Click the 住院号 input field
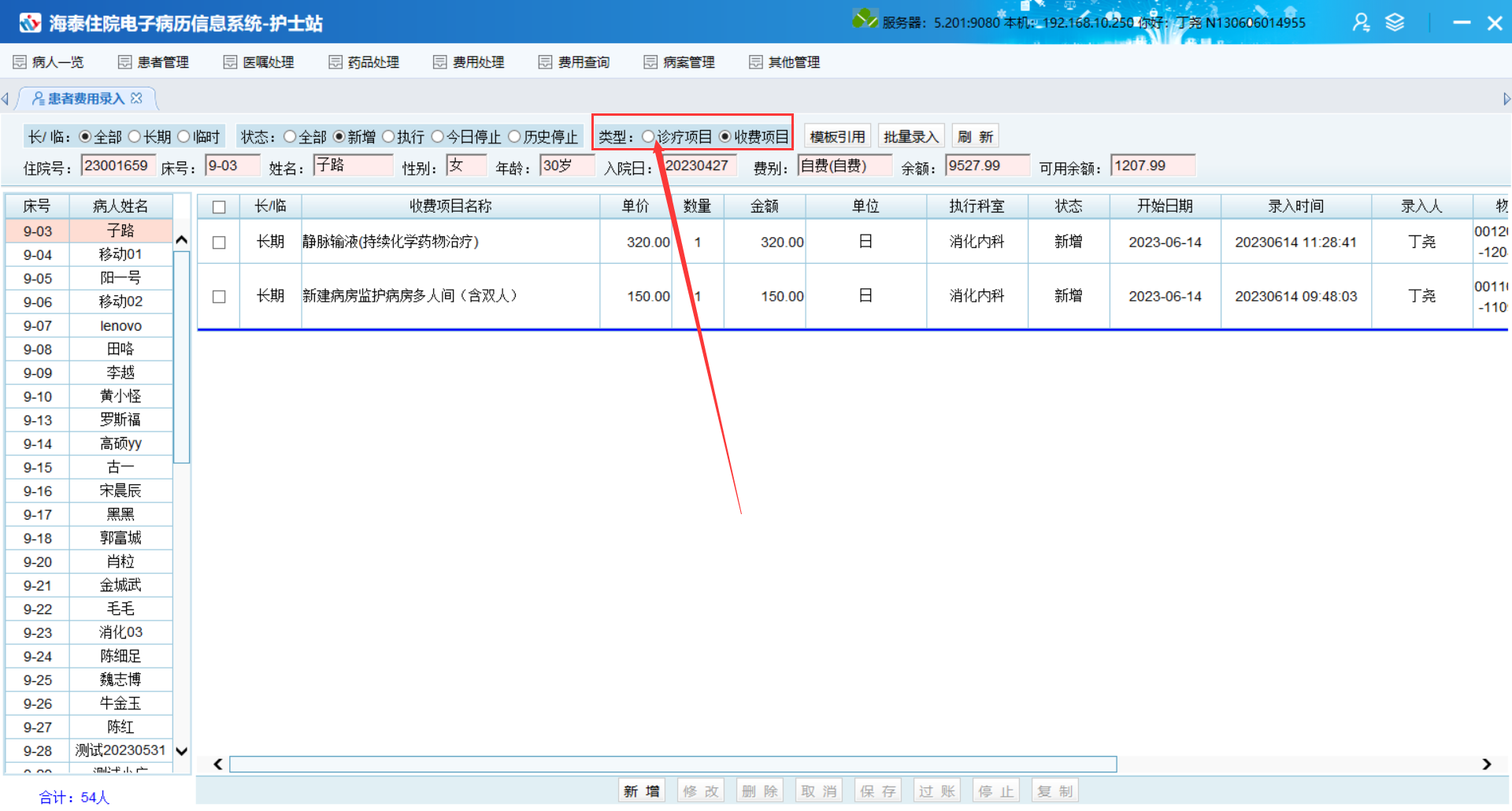Image resolution: width=1512 pixels, height=811 pixels. tap(118, 165)
